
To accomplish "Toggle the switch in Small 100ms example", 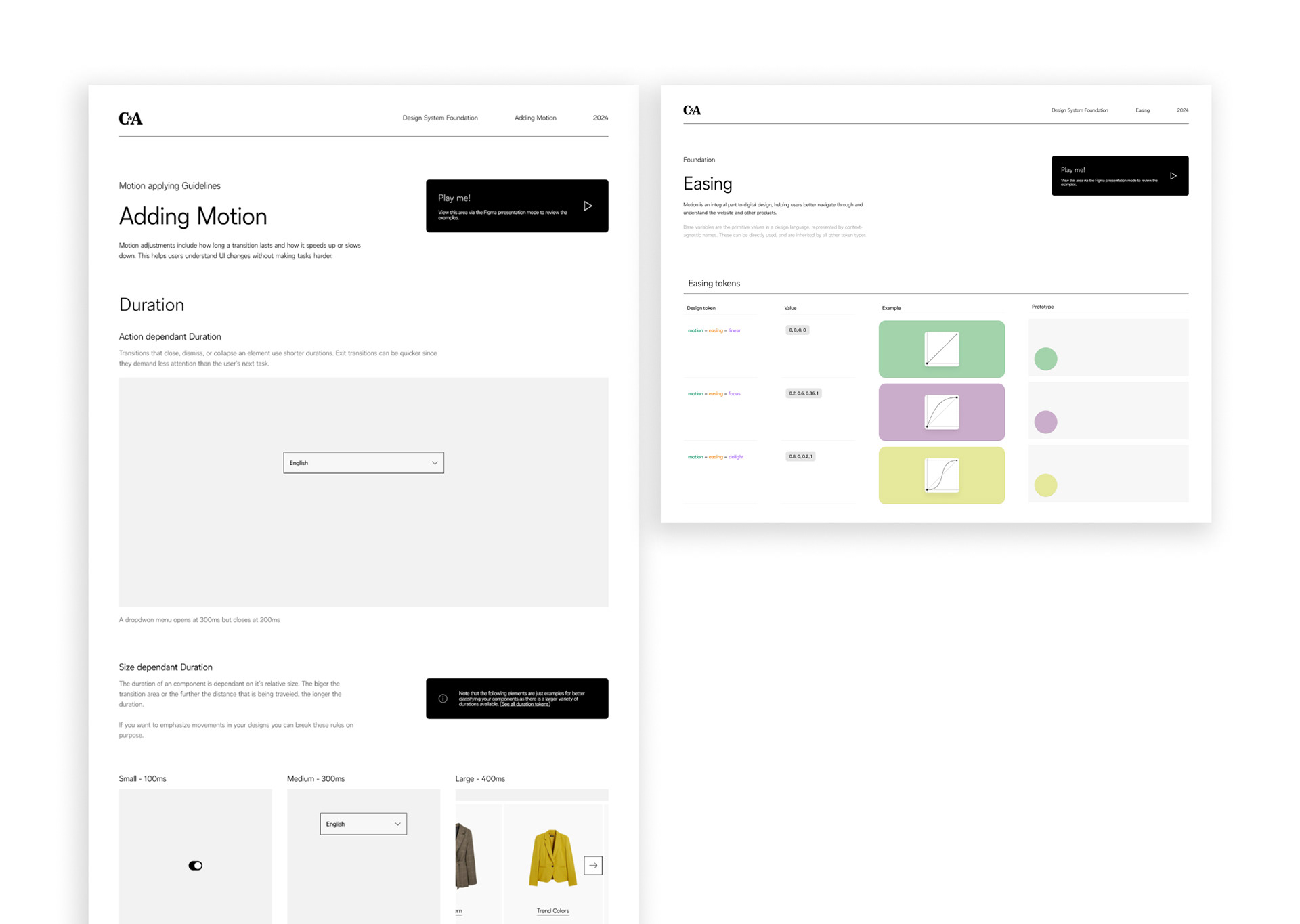I will pyautogui.click(x=196, y=866).
